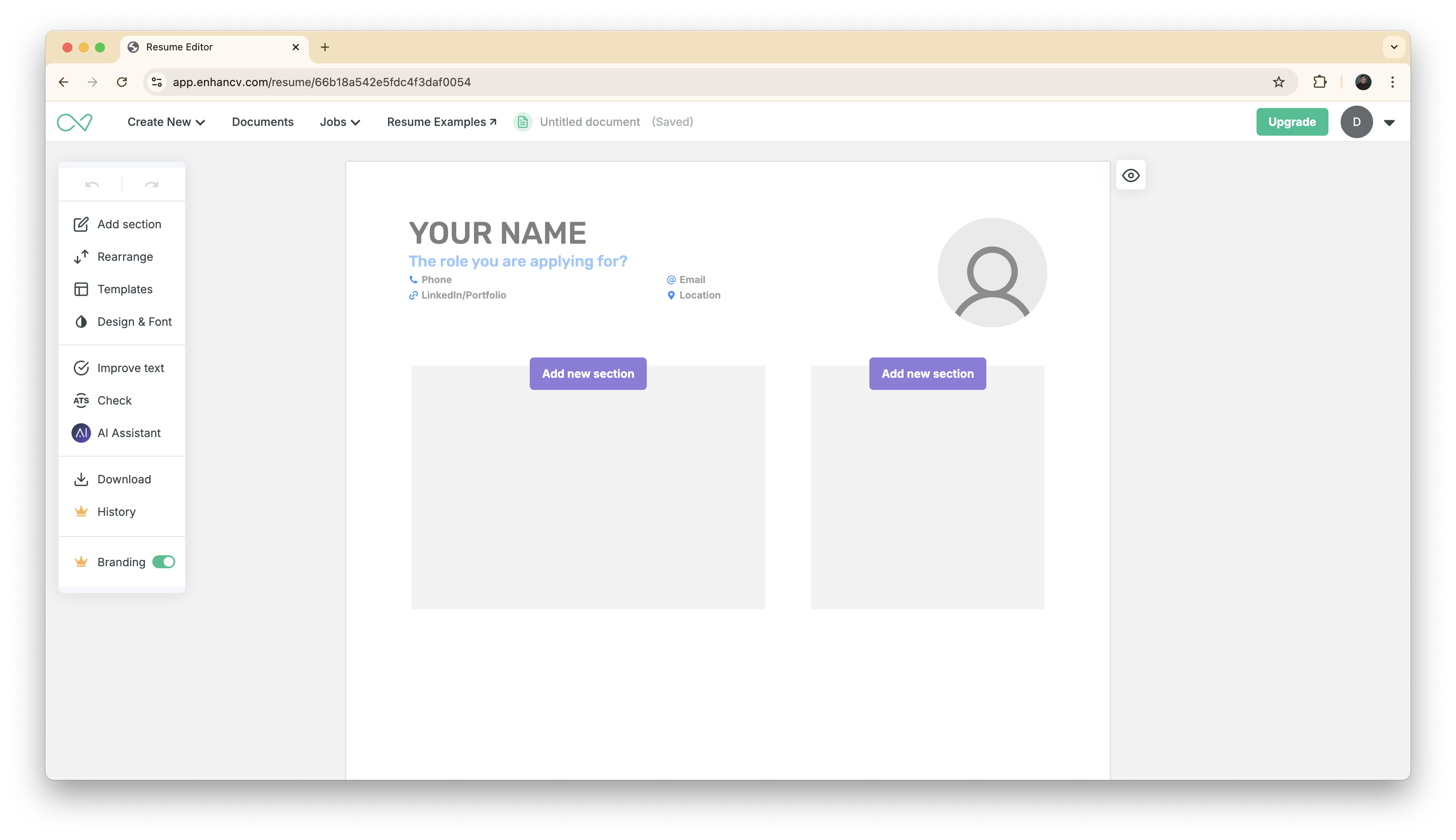
Task: Click the redo arrow in sidebar
Action: (152, 185)
